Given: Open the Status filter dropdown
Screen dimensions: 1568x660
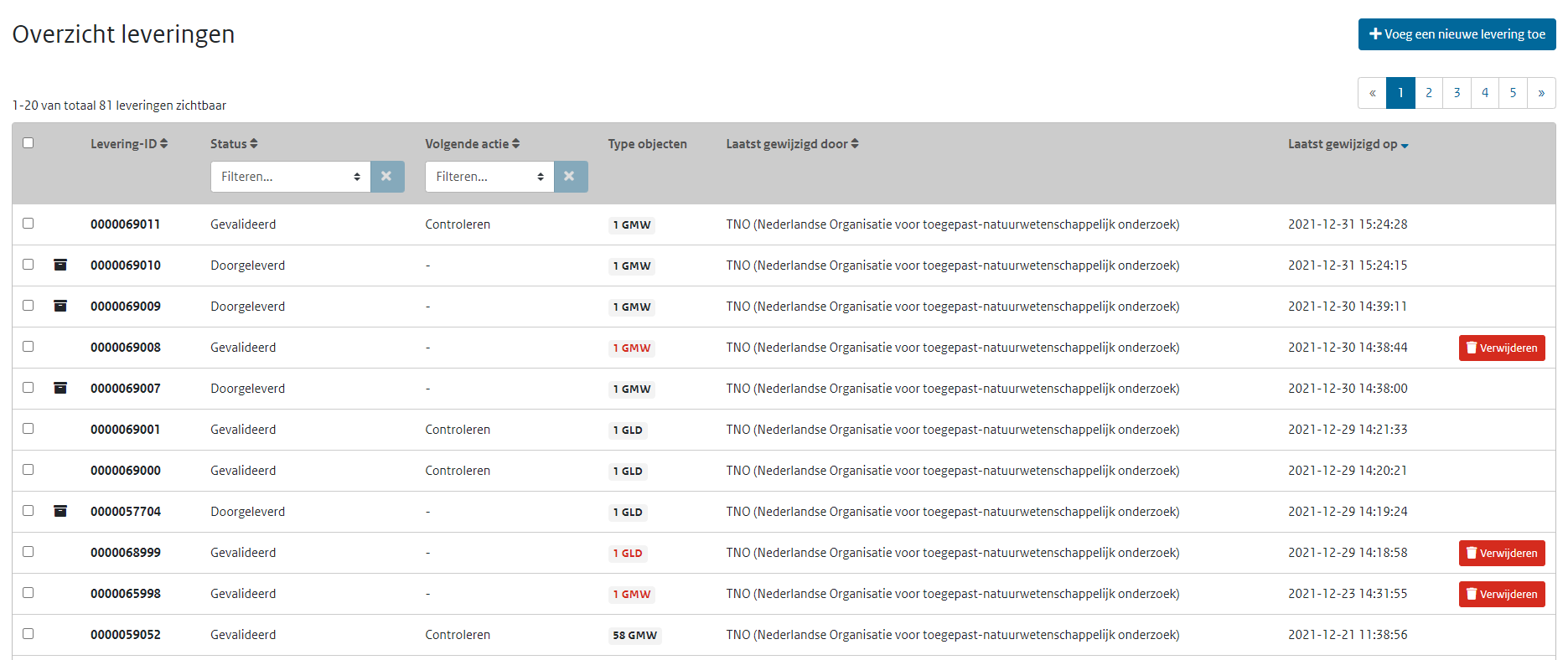Looking at the screenshot, I should [290, 177].
